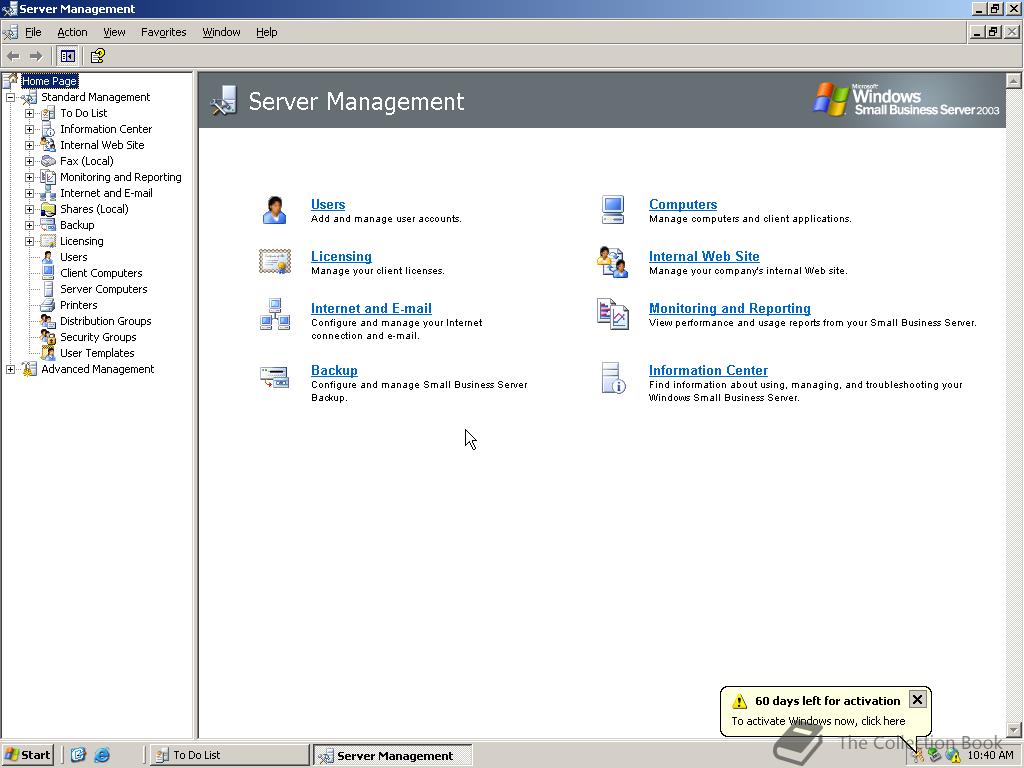Open the Action menu
The image size is (1024, 768).
[72, 32]
